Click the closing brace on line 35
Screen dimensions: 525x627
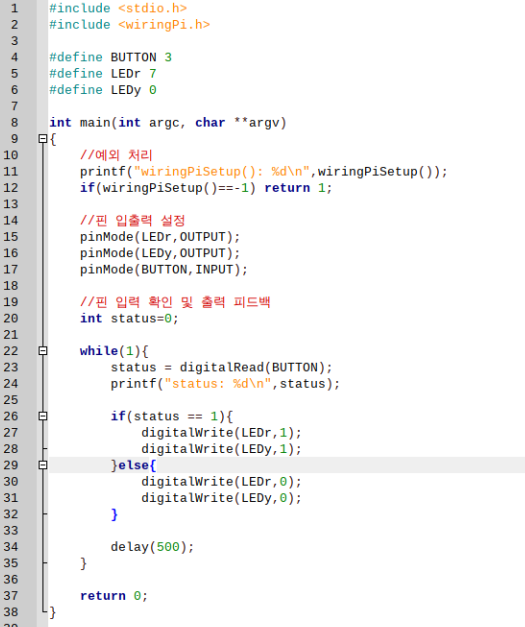tap(84, 563)
